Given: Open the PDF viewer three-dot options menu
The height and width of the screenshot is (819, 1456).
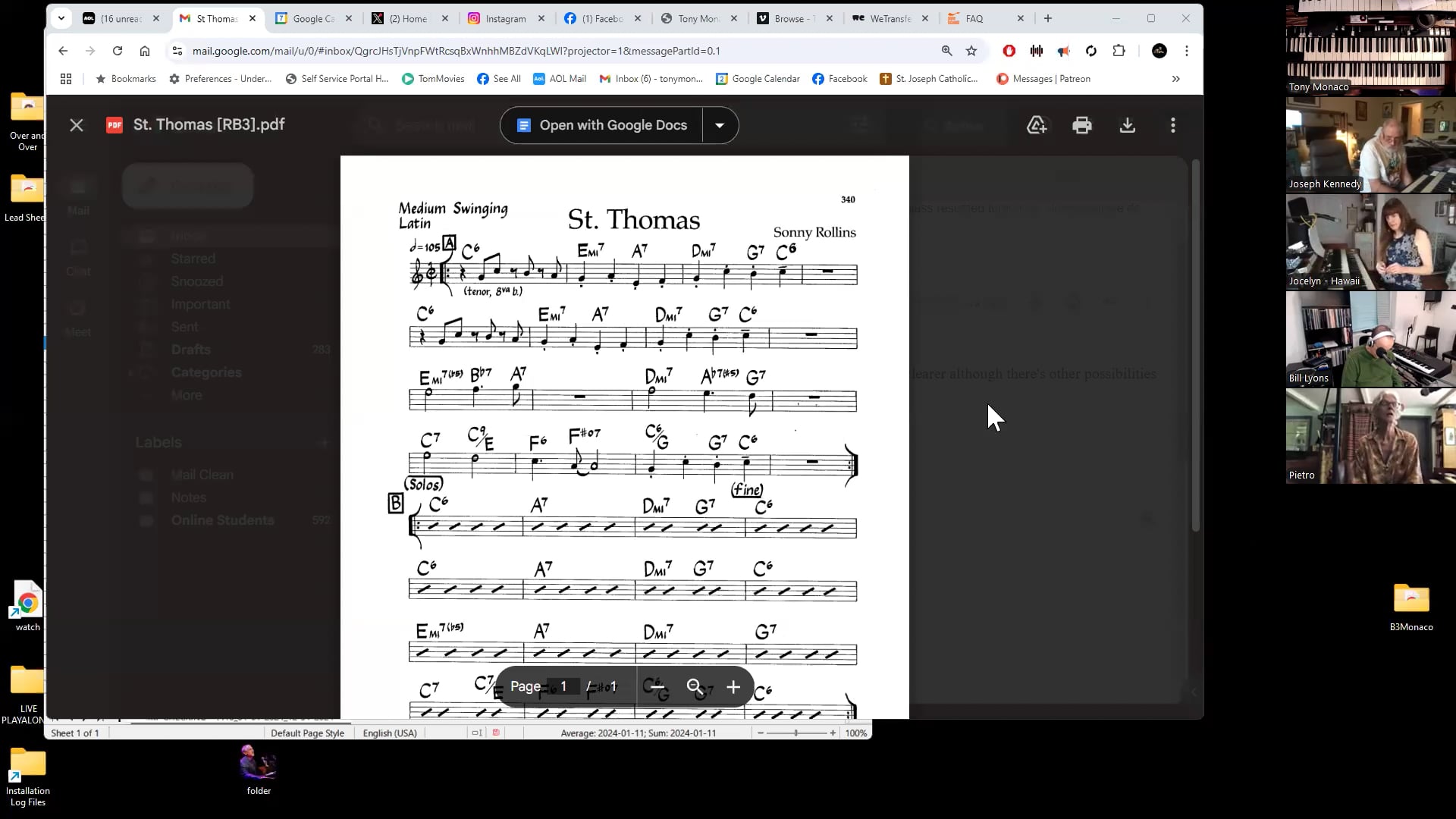Looking at the screenshot, I should [x=1172, y=125].
